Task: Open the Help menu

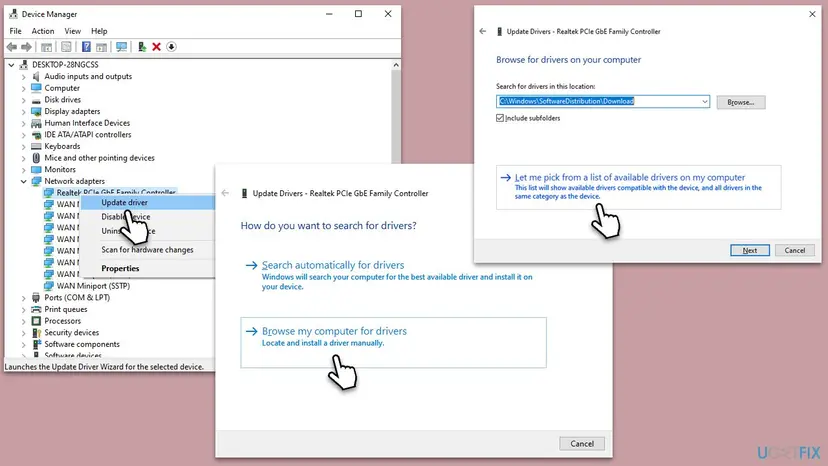Action: (x=99, y=31)
